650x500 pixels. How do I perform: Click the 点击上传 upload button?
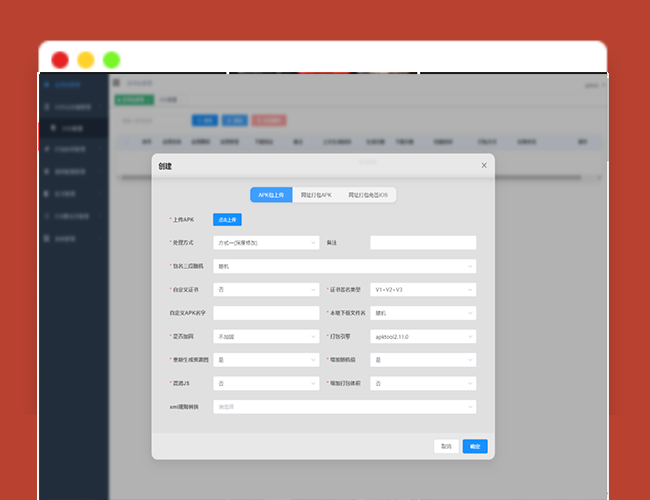pyautogui.click(x=227, y=219)
